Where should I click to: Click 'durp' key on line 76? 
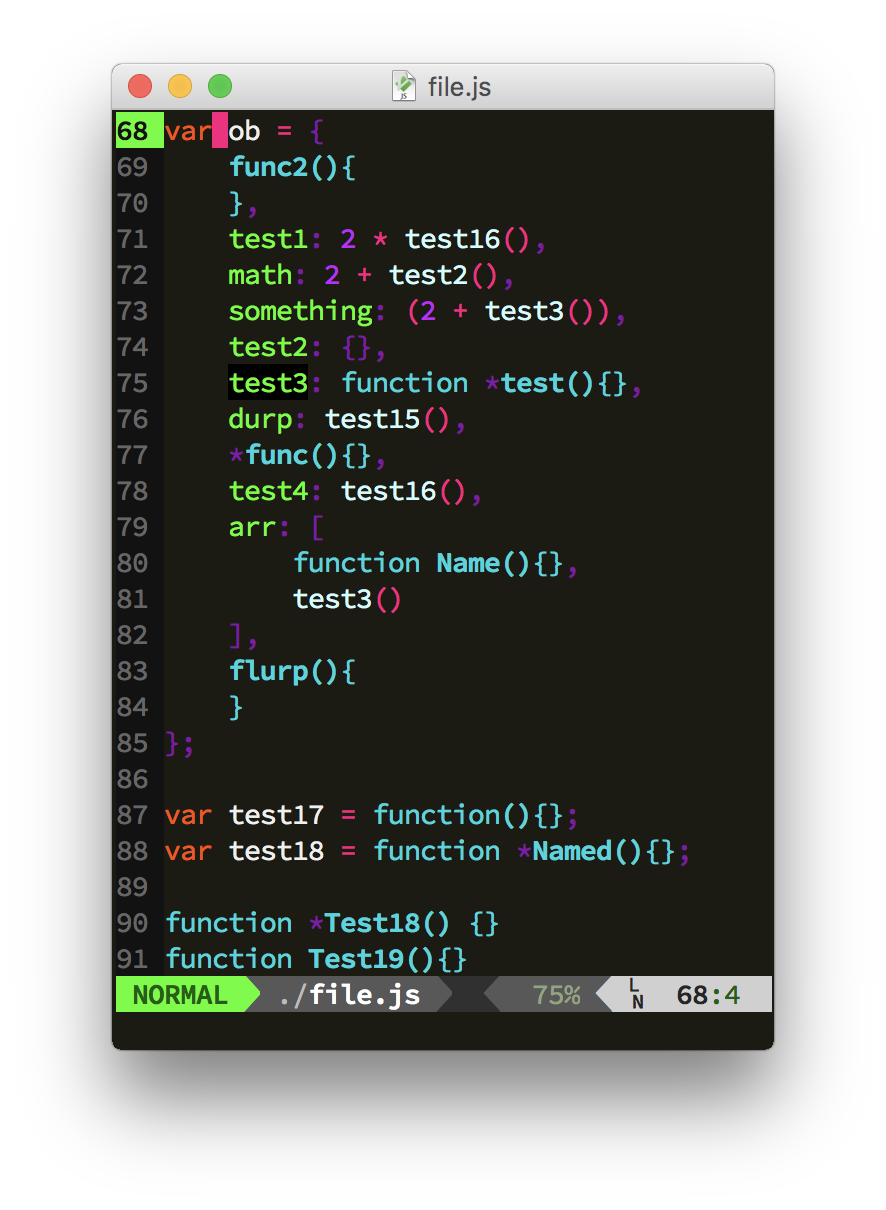pyautogui.click(x=261, y=419)
